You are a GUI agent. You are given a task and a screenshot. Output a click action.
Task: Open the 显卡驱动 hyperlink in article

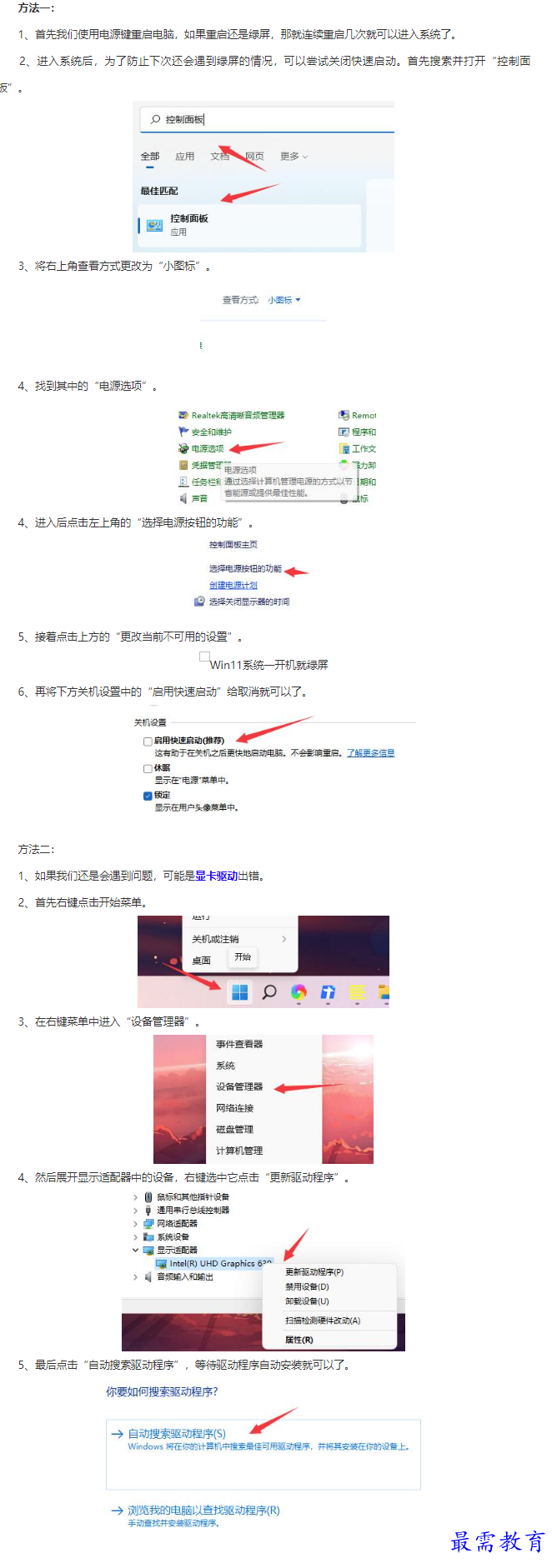[x=217, y=876]
